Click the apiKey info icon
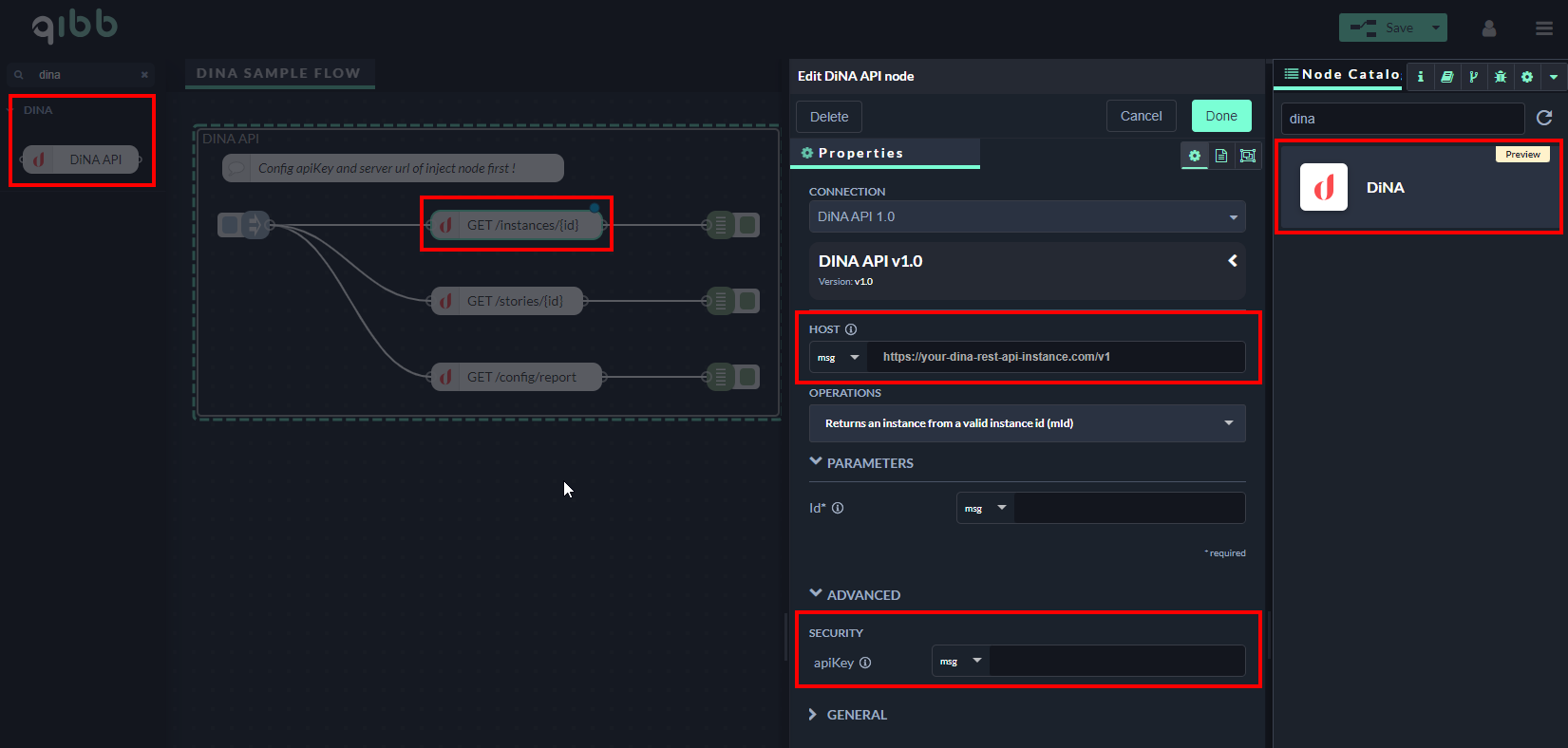This screenshot has width=1568, height=748. (865, 663)
